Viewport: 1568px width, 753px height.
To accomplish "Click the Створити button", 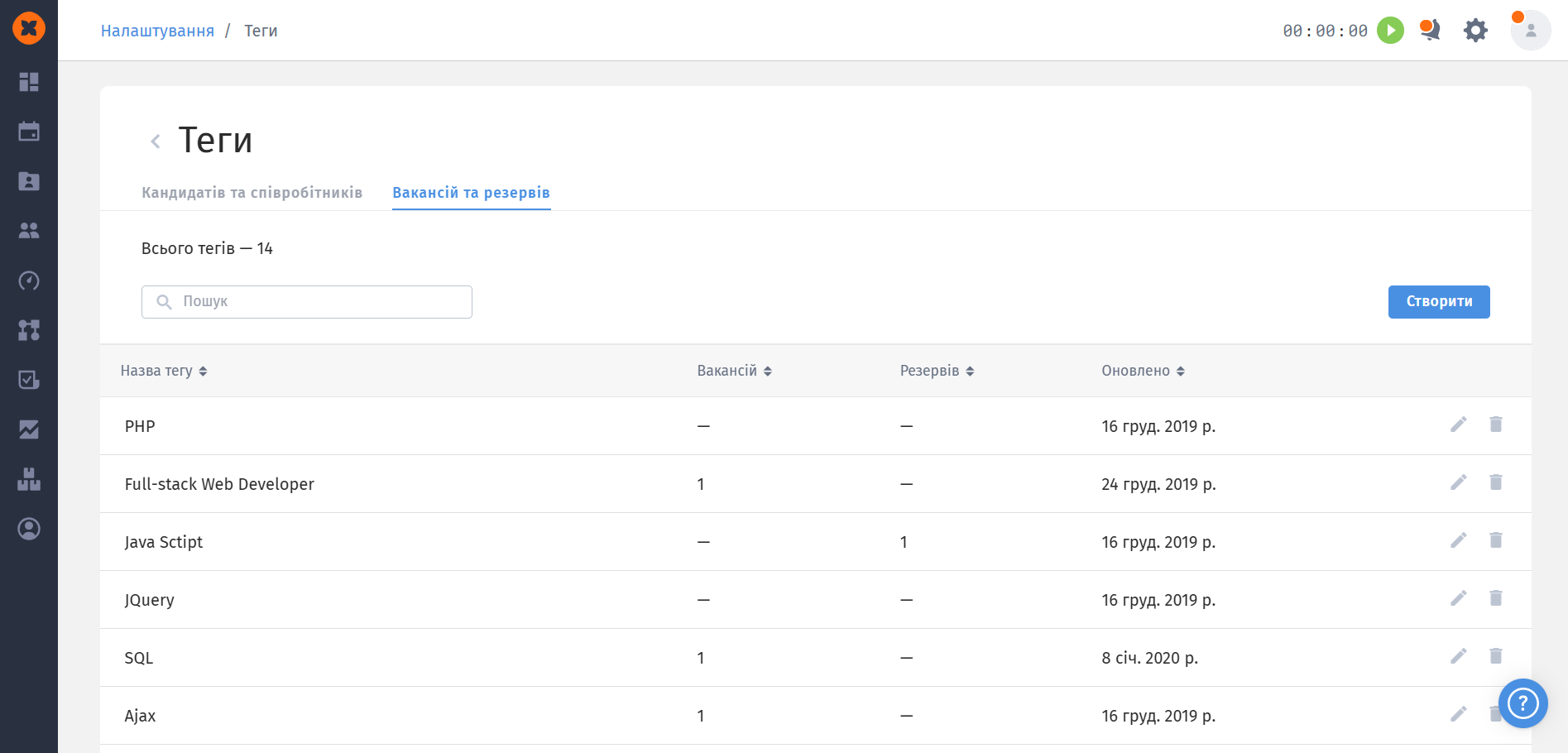I will (1439, 302).
